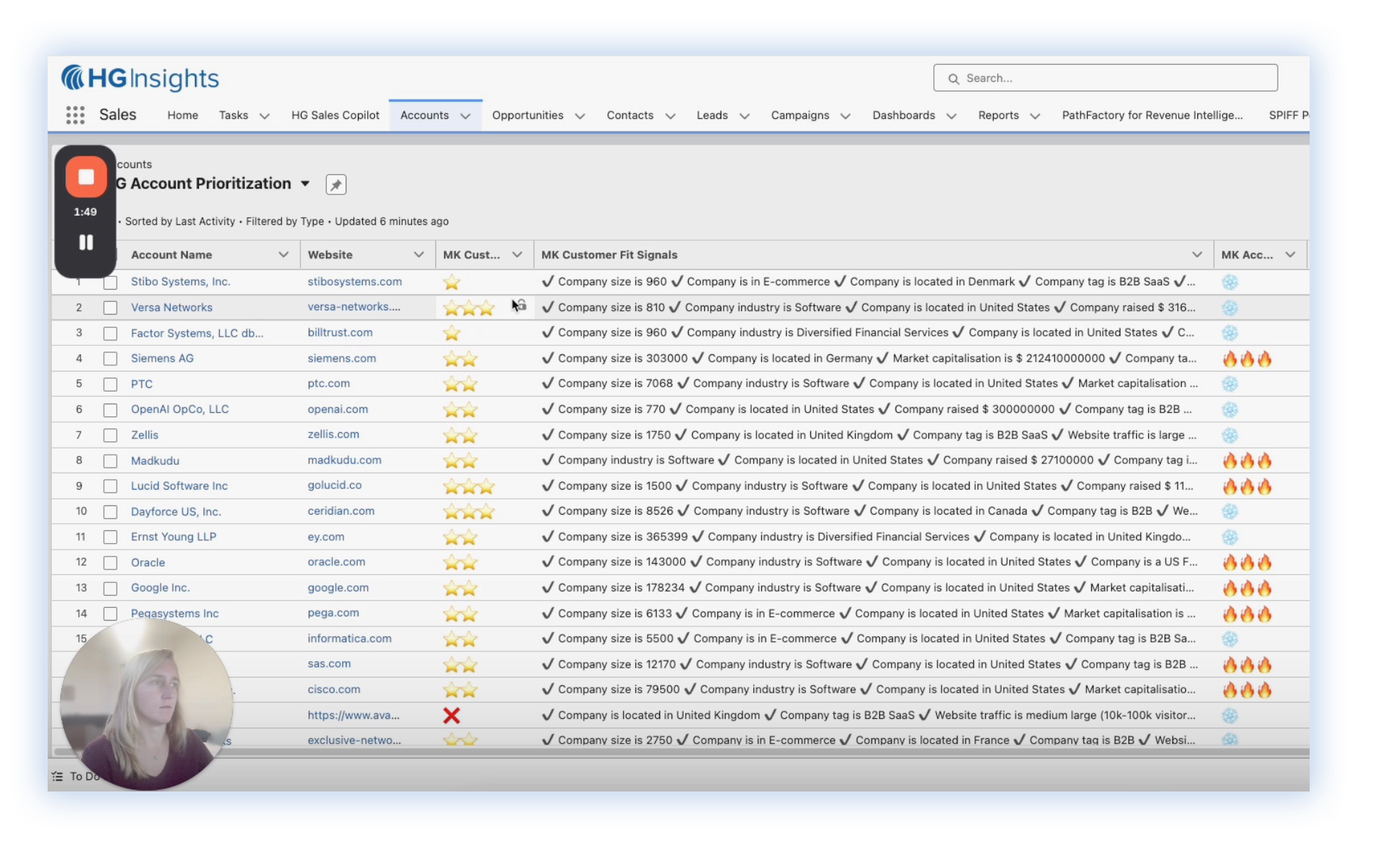Go to the Home tab

pos(183,115)
